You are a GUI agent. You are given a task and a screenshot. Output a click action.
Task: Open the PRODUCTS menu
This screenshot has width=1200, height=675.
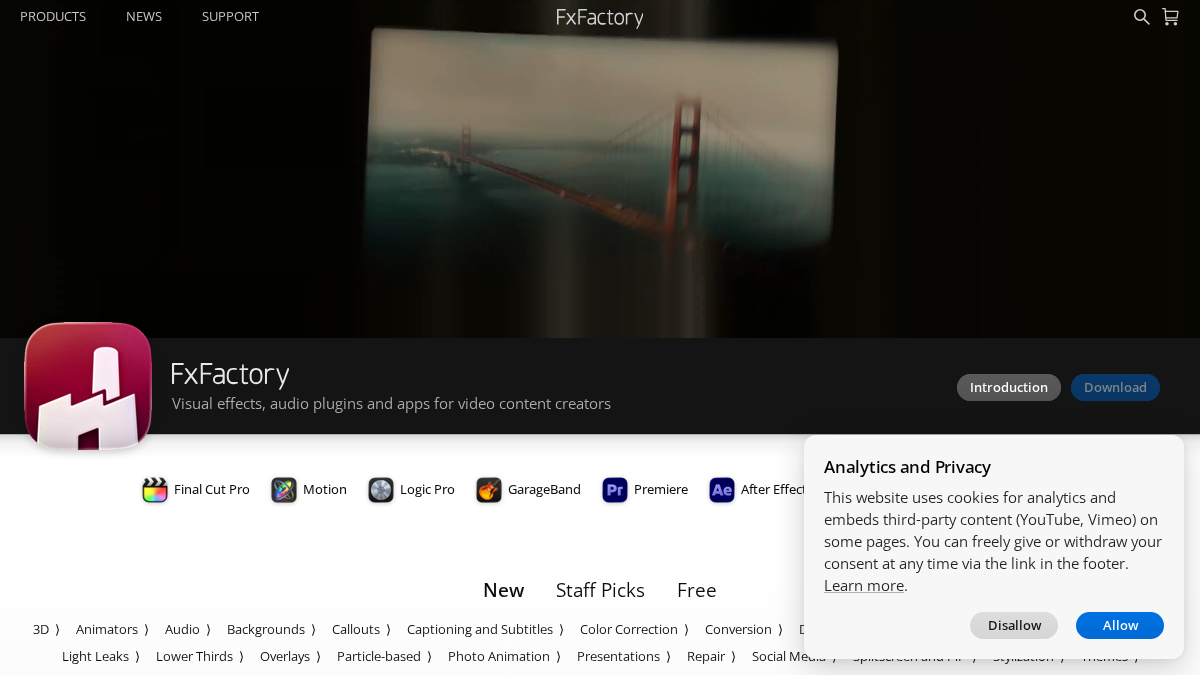(x=53, y=17)
